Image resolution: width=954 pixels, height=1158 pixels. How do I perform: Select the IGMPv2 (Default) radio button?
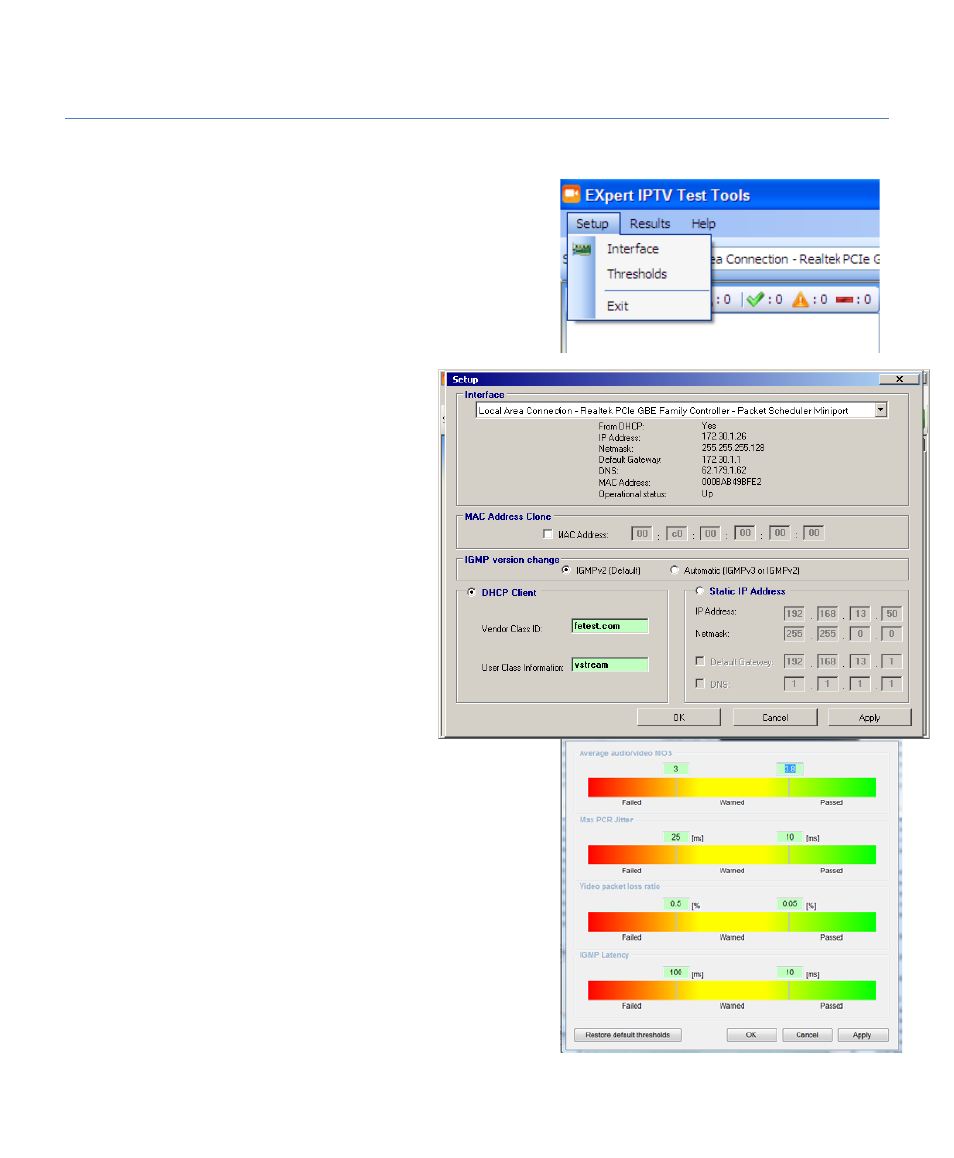pos(566,570)
